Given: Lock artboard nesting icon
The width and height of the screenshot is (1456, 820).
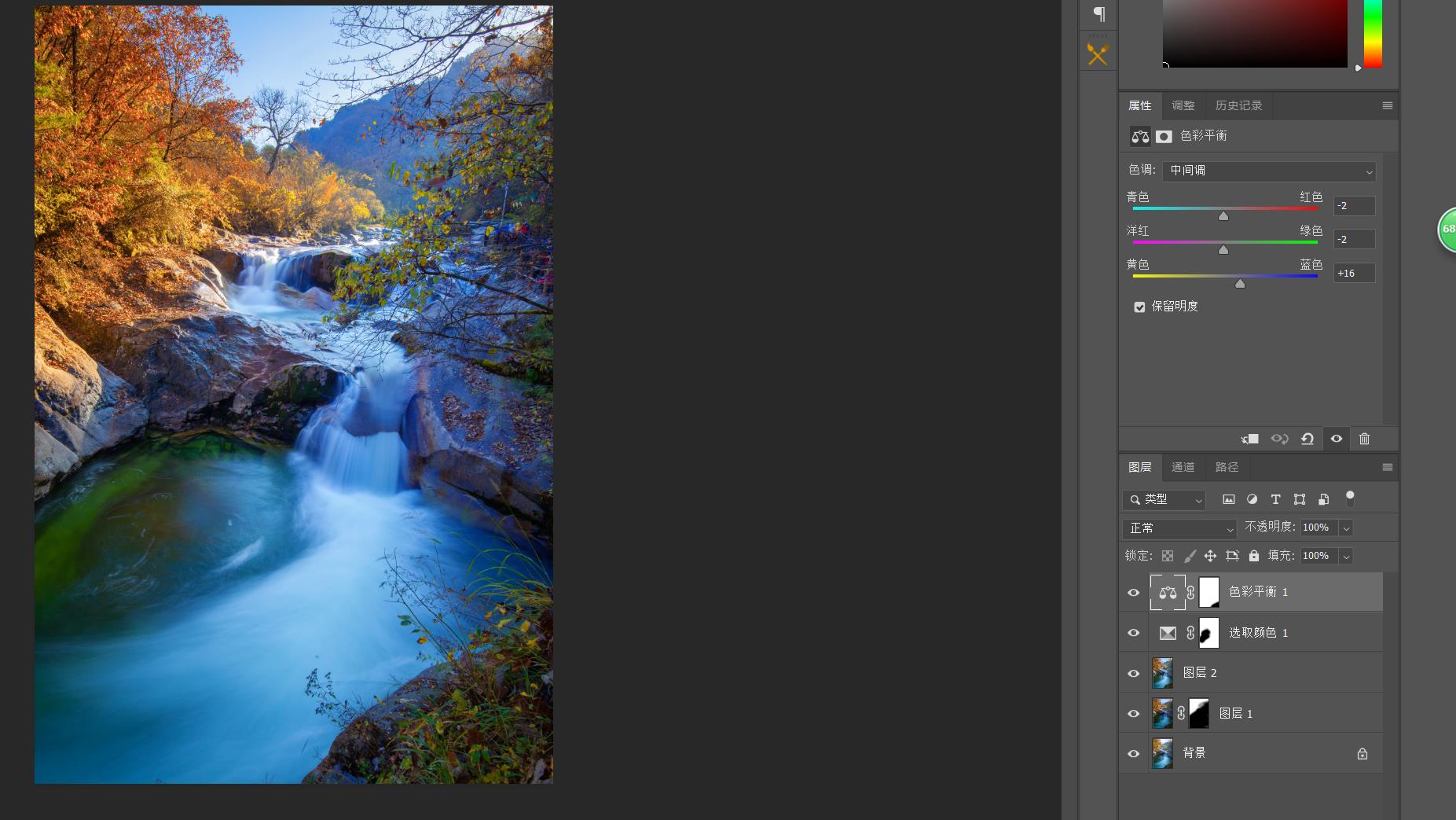Looking at the screenshot, I should coord(1232,556).
